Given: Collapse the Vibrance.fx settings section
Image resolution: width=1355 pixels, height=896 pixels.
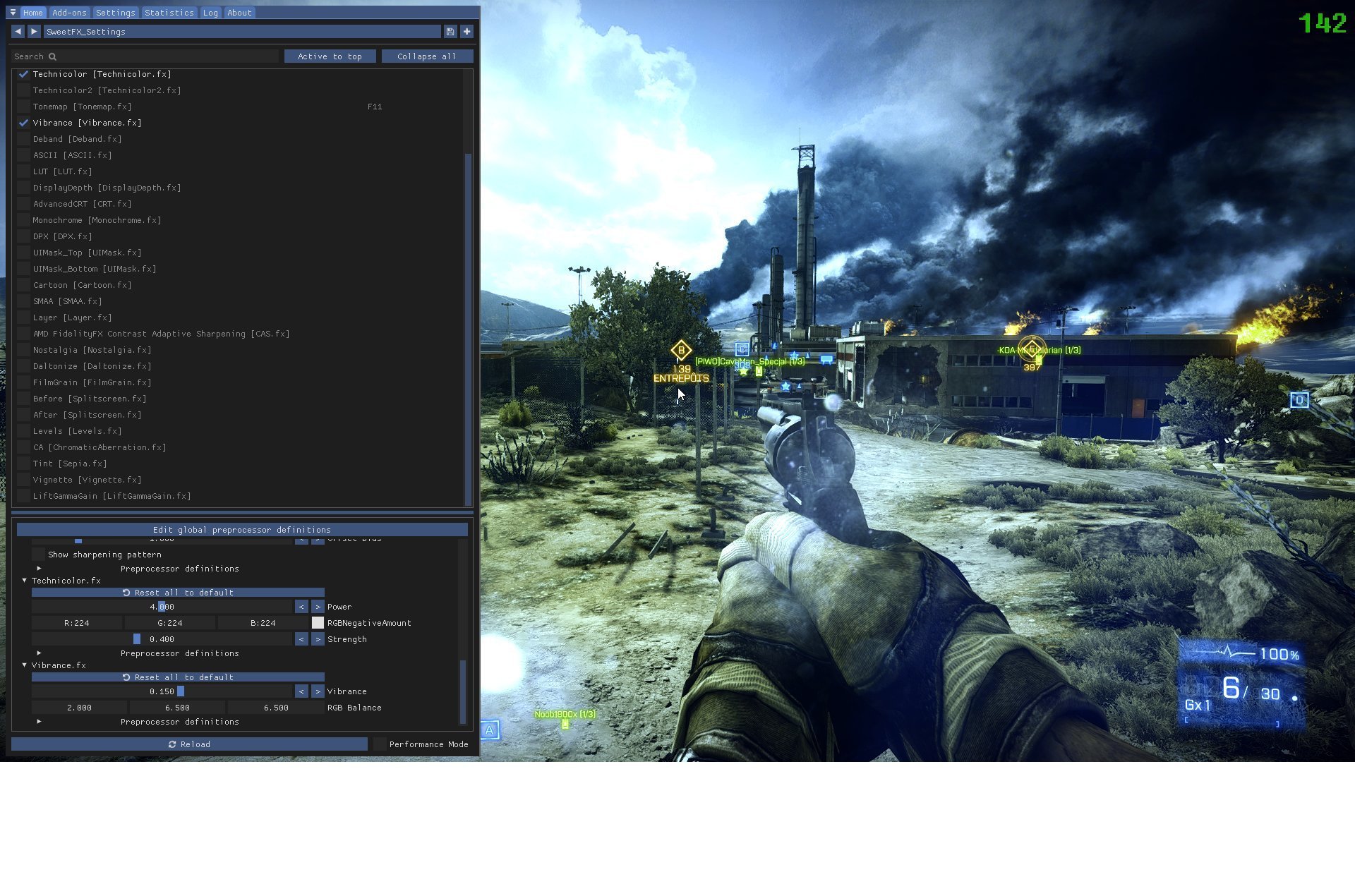Looking at the screenshot, I should click(x=25, y=665).
